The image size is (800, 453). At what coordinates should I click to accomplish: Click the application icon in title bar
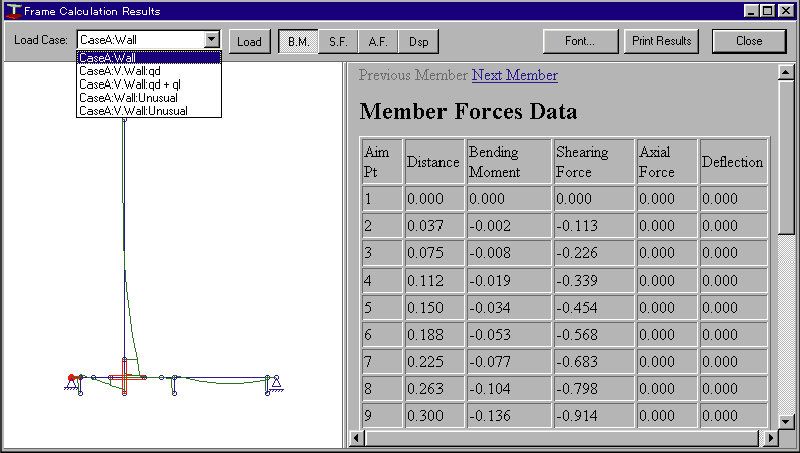tap(11, 11)
